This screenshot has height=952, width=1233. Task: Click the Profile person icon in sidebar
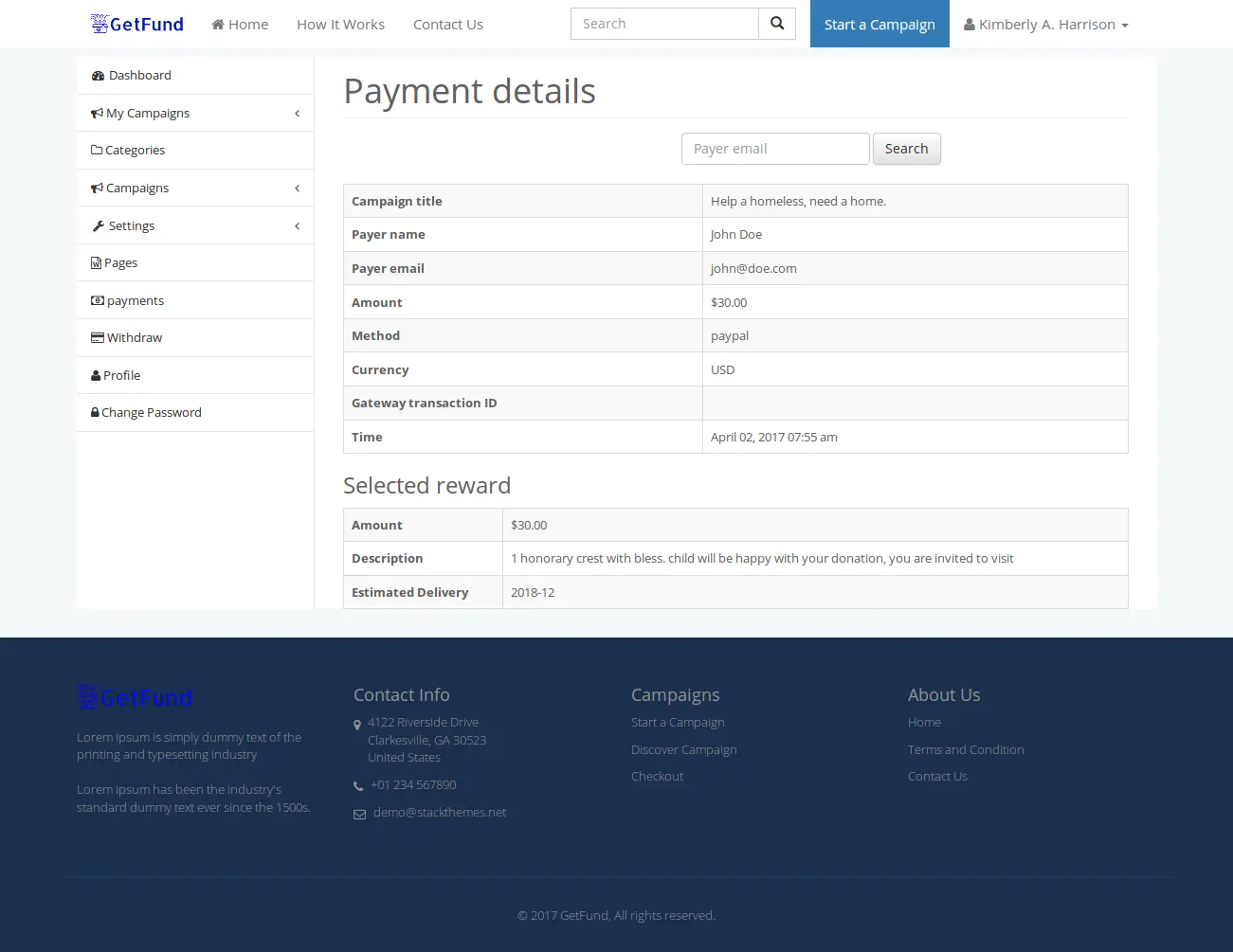point(96,375)
